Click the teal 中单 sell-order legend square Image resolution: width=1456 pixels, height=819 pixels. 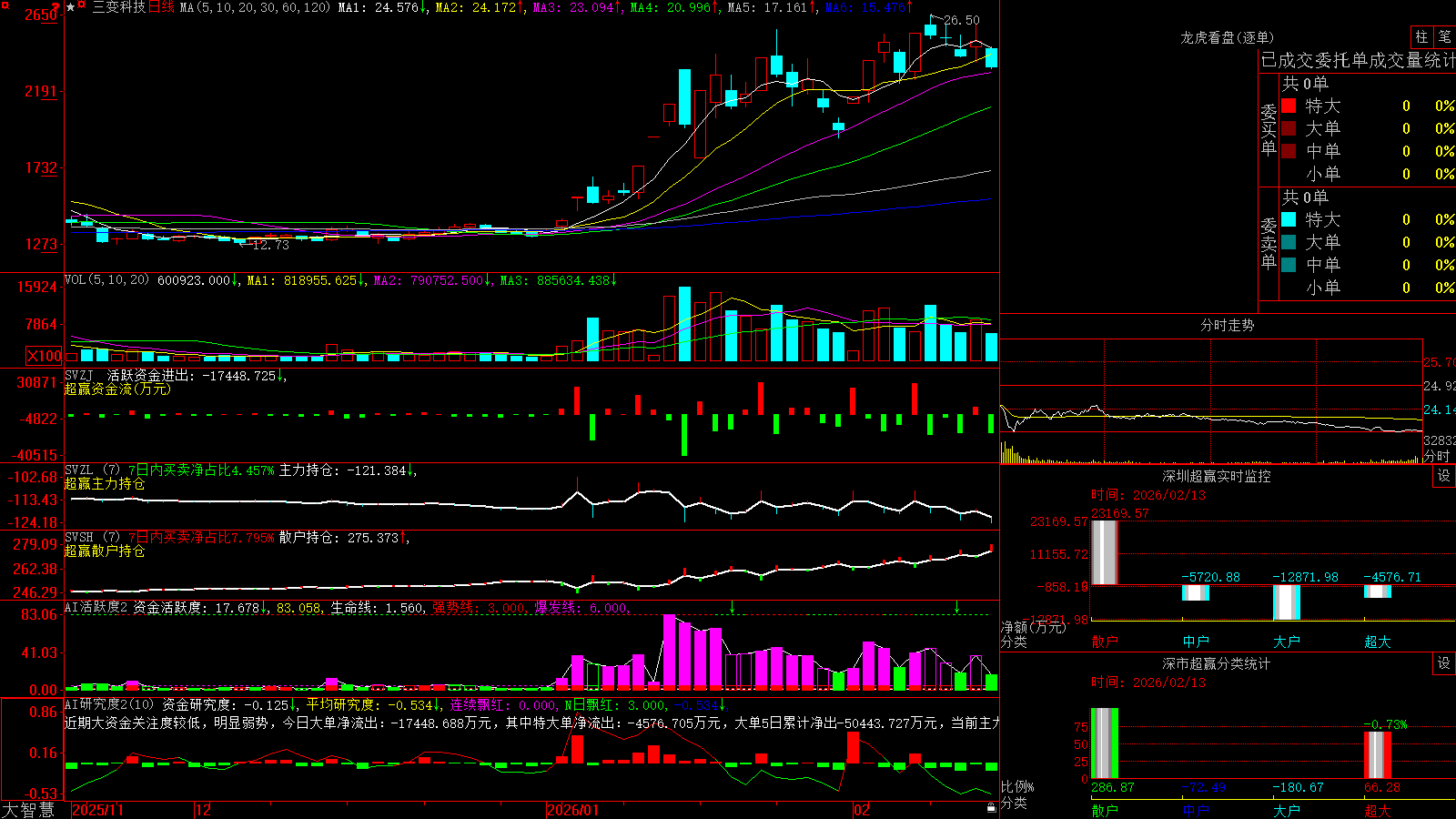[x=1289, y=265]
